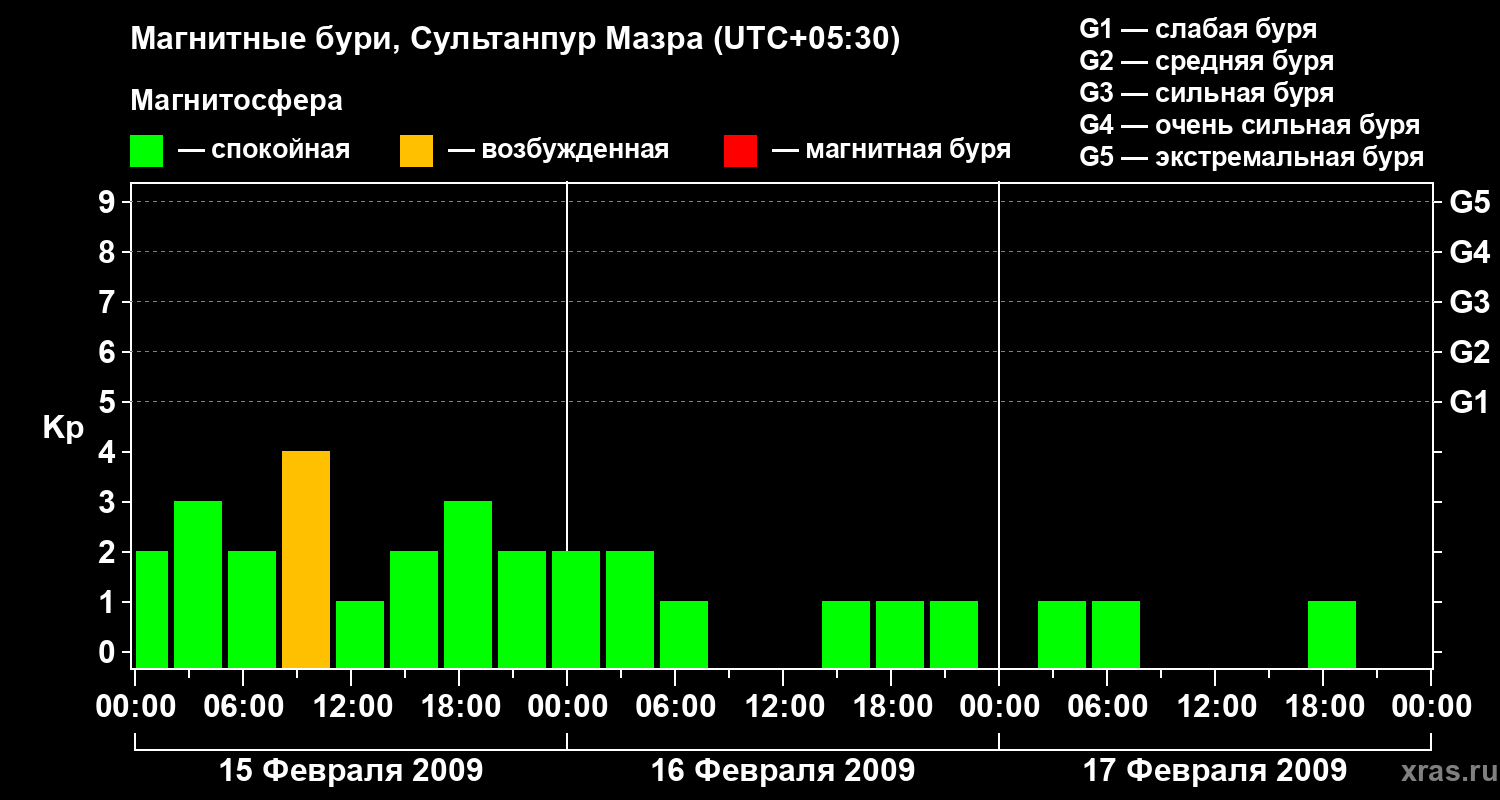Click the chart title 'Магнитные бури, Султанпур Мазра (UTC+05:30)'
This screenshot has width=1500, height=800.
point(516,40)
